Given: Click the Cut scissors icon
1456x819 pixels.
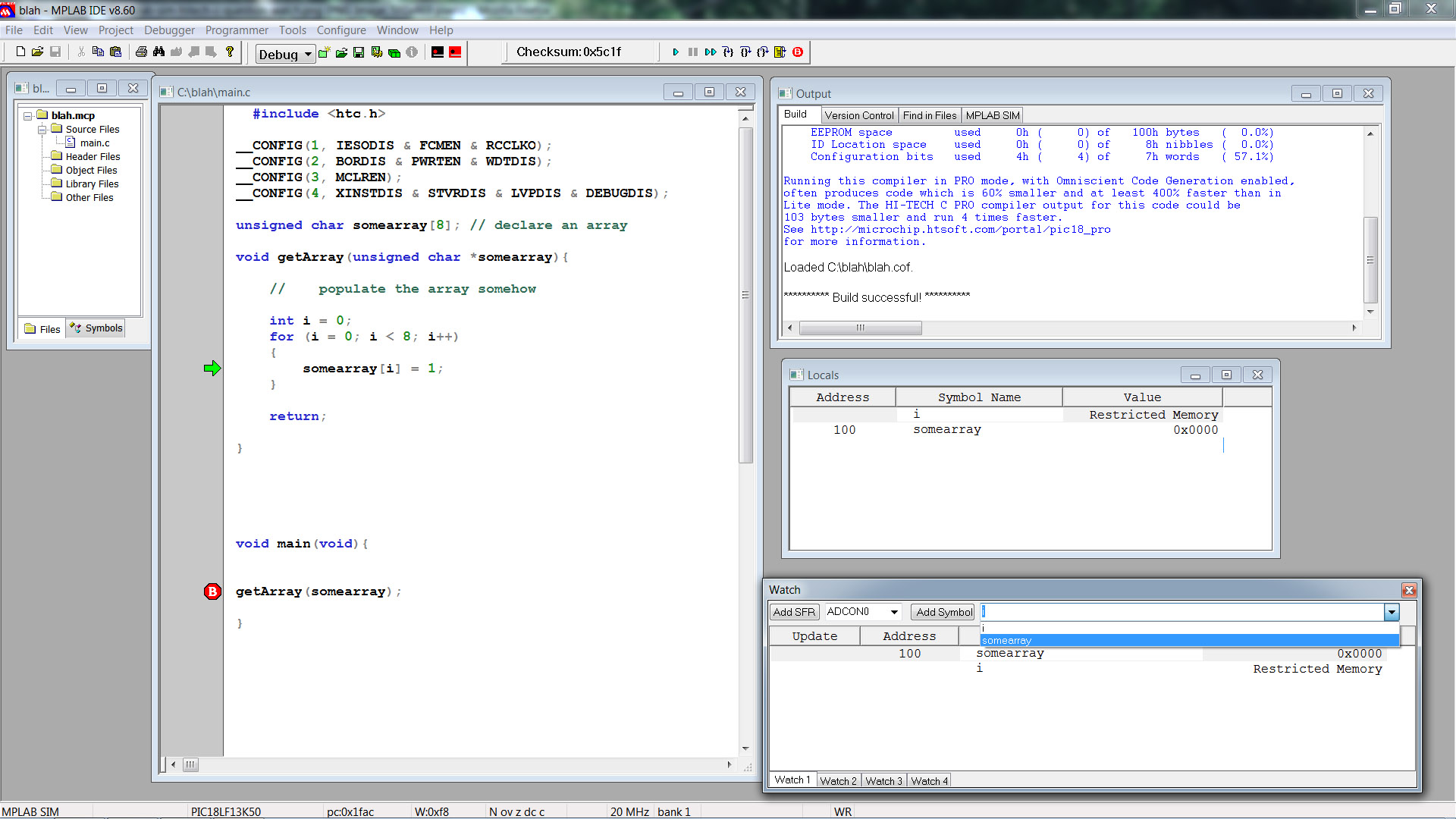Looking at the screenshot, I should [x=81, y=52].
